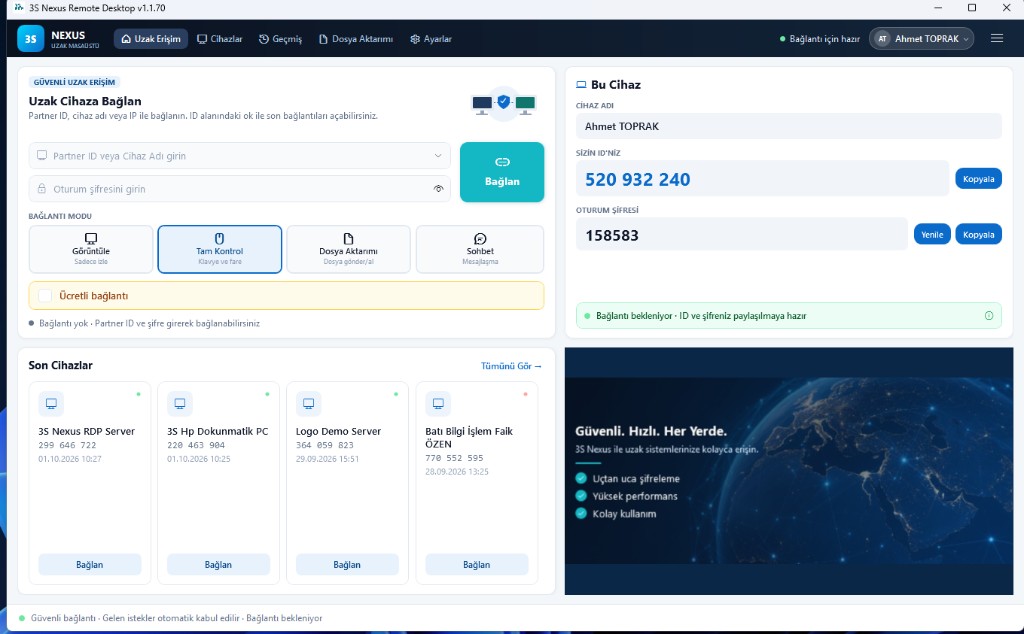Open the Ahmet TOPRAK account dropdown
This screenshot has width=1024, height=634.
tap(921, 39)
